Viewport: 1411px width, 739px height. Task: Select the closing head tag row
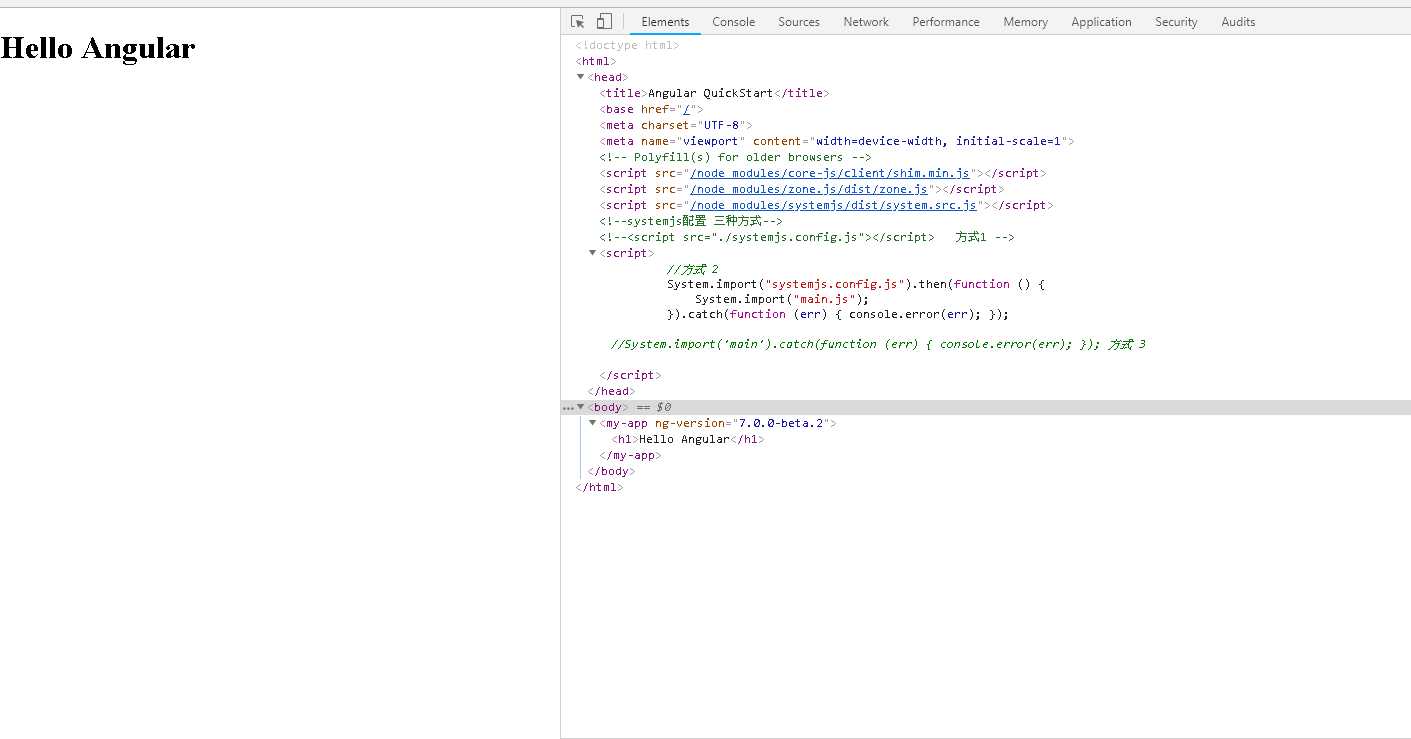[611, 391]
